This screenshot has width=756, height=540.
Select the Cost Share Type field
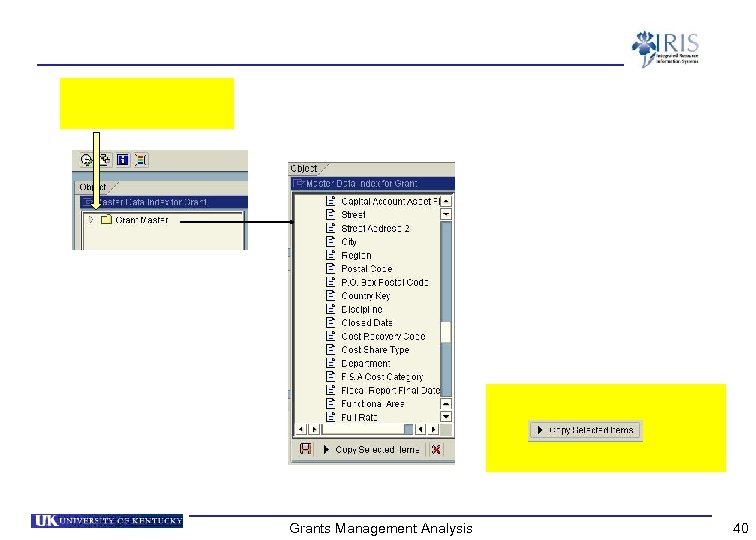[375, 350]
